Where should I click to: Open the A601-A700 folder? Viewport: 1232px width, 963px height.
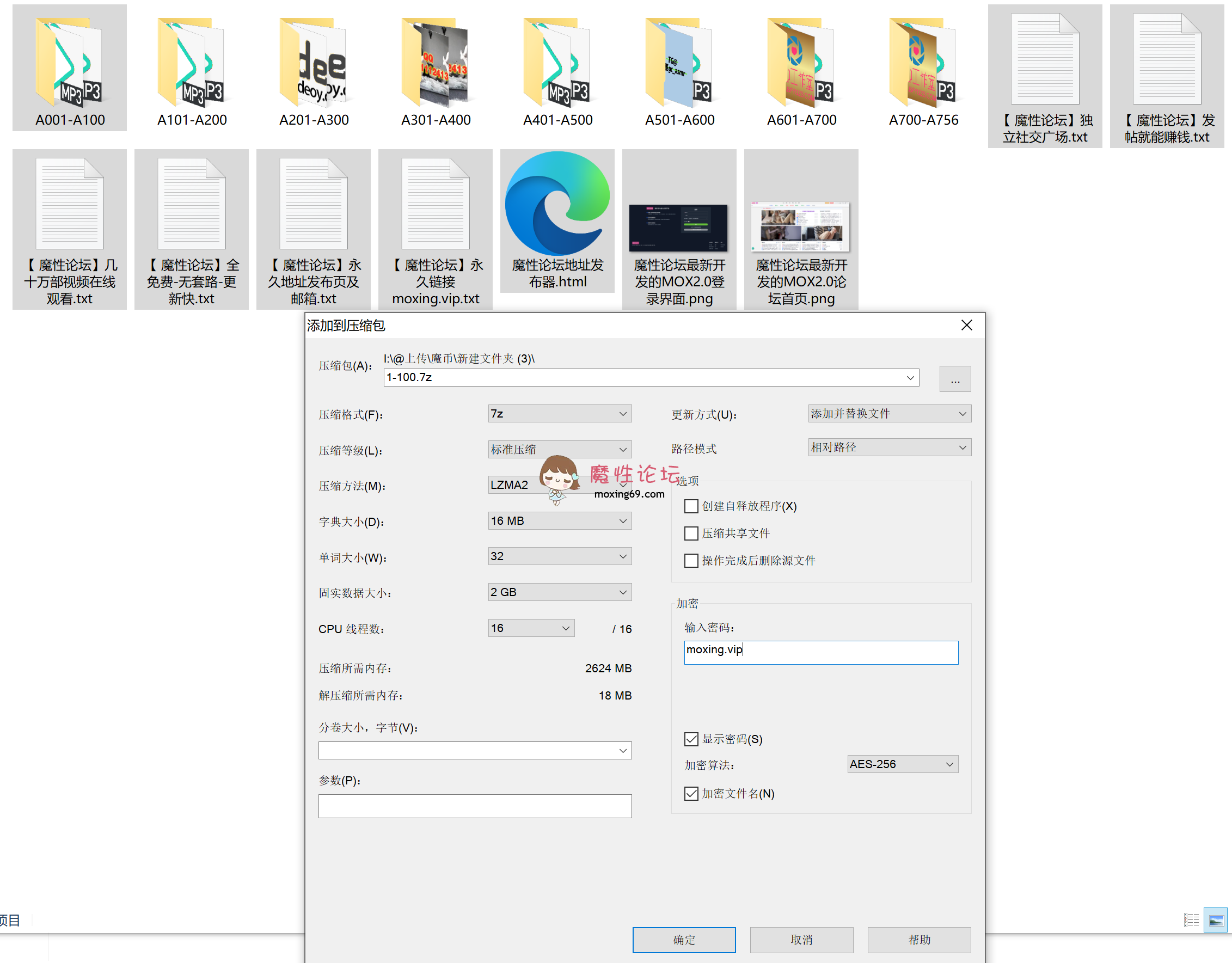800,65
